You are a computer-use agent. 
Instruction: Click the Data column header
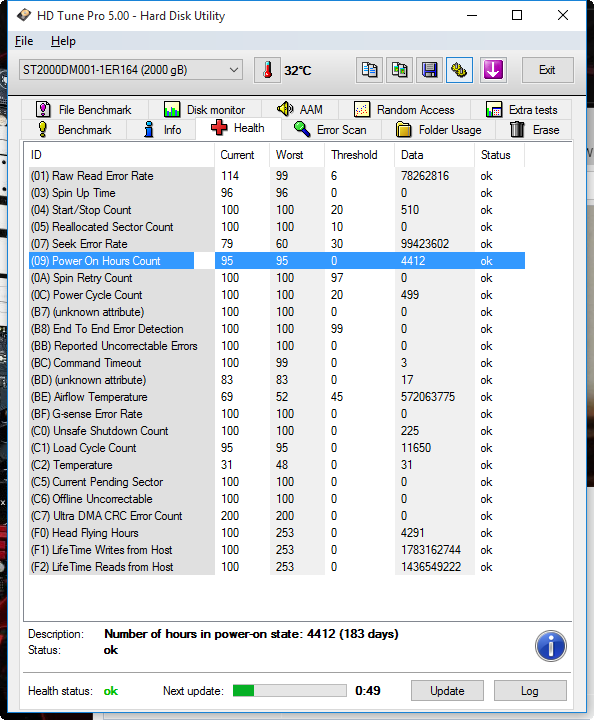(435, 155)
